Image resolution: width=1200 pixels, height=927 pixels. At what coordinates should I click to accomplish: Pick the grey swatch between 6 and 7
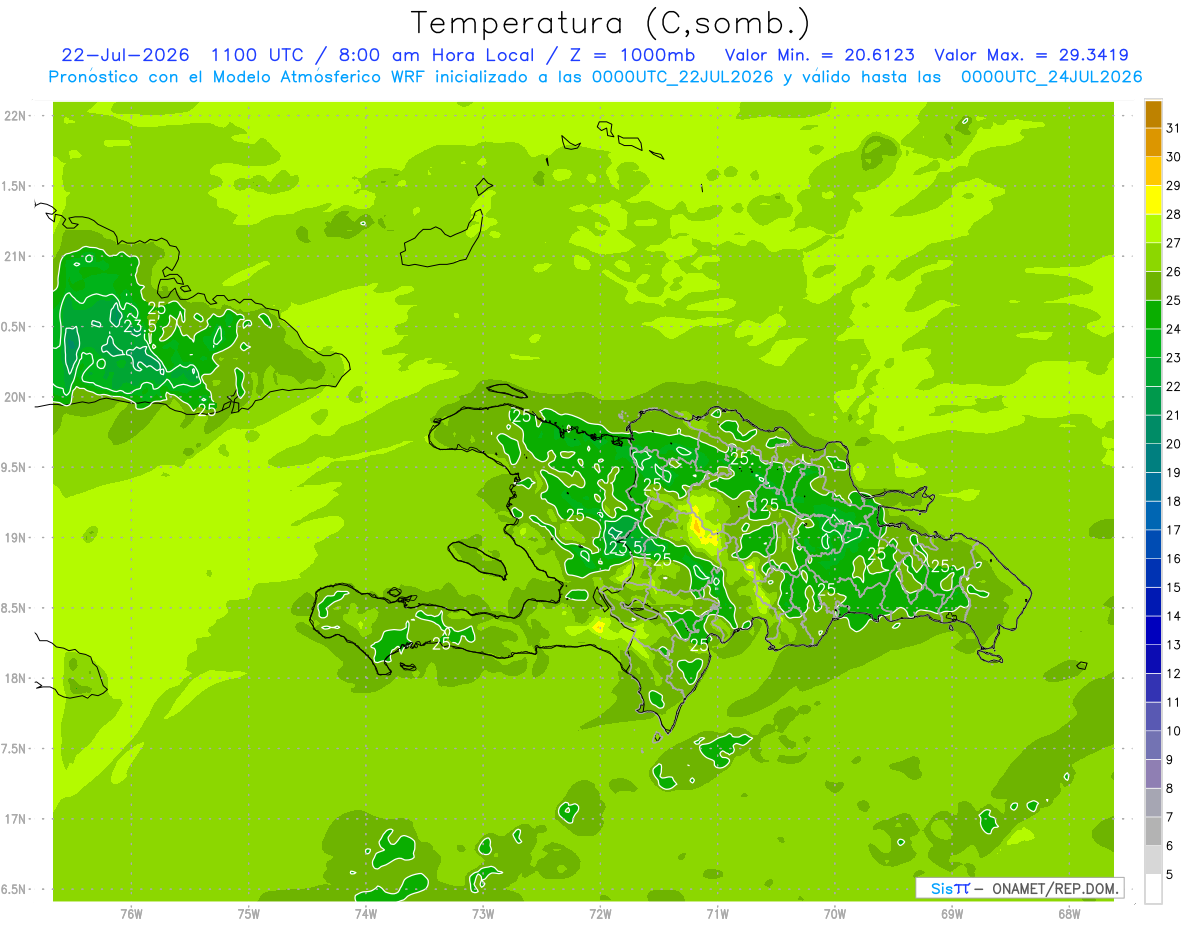pyautogui.click(x=1153, y=831)
